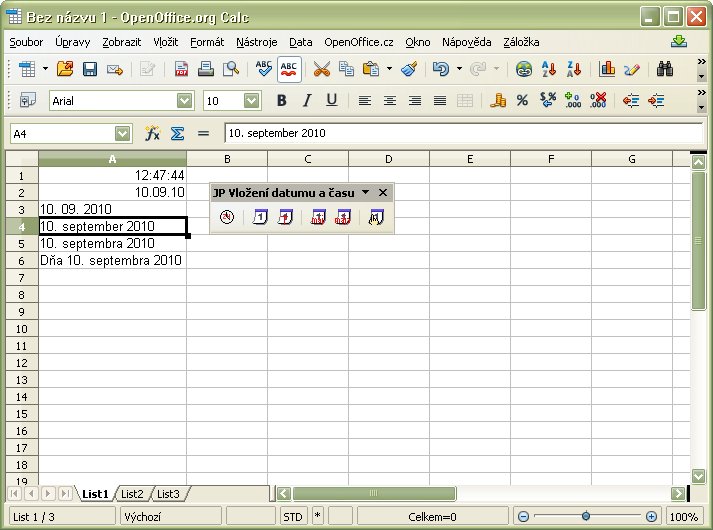Click the zoom slider handle

point(585,517)
